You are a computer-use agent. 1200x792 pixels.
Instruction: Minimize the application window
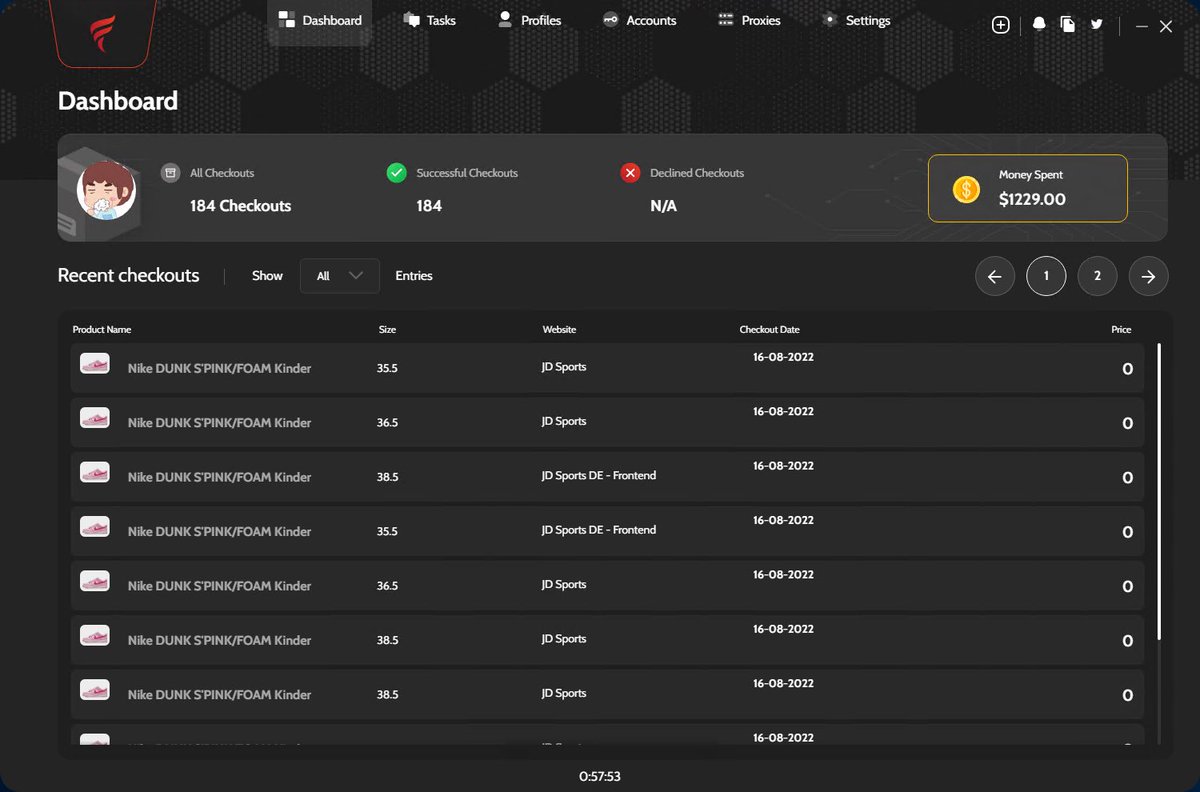[1142, 27]
